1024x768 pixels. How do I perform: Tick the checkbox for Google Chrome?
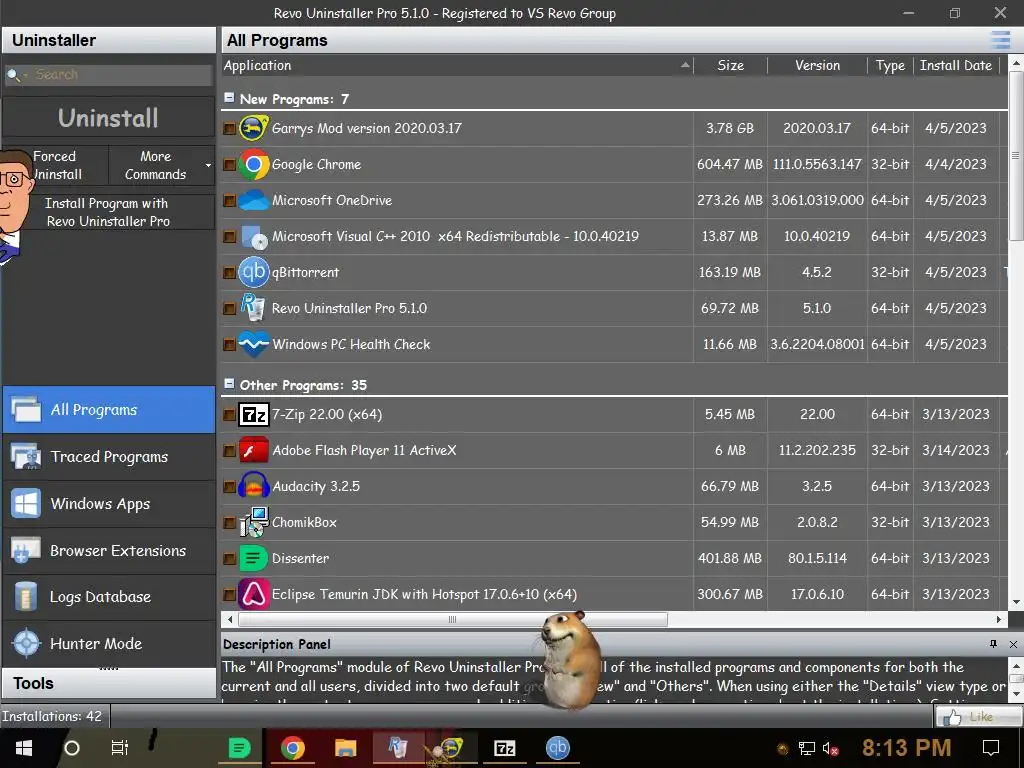pyautogui.click(x=229, y=165)
